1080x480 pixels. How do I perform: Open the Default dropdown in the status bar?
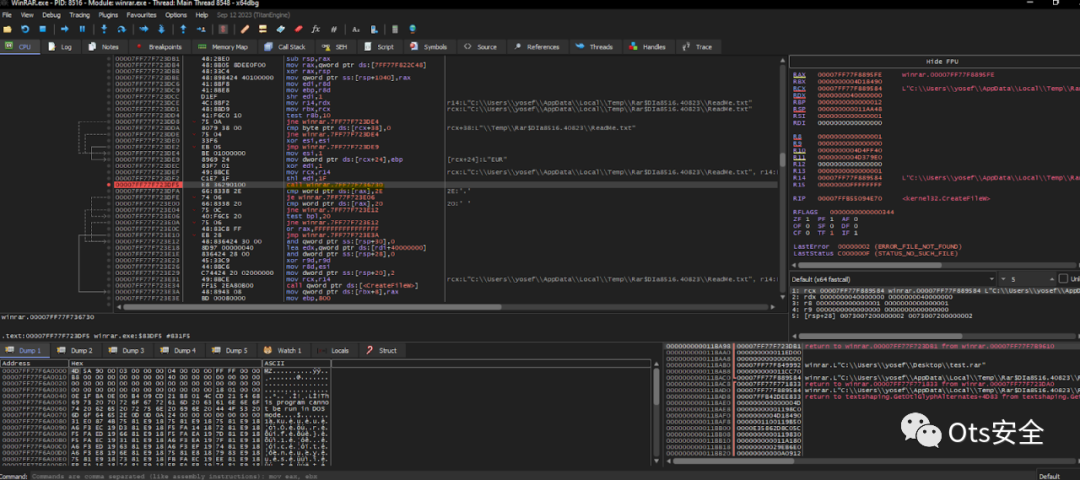point(1053,475)
